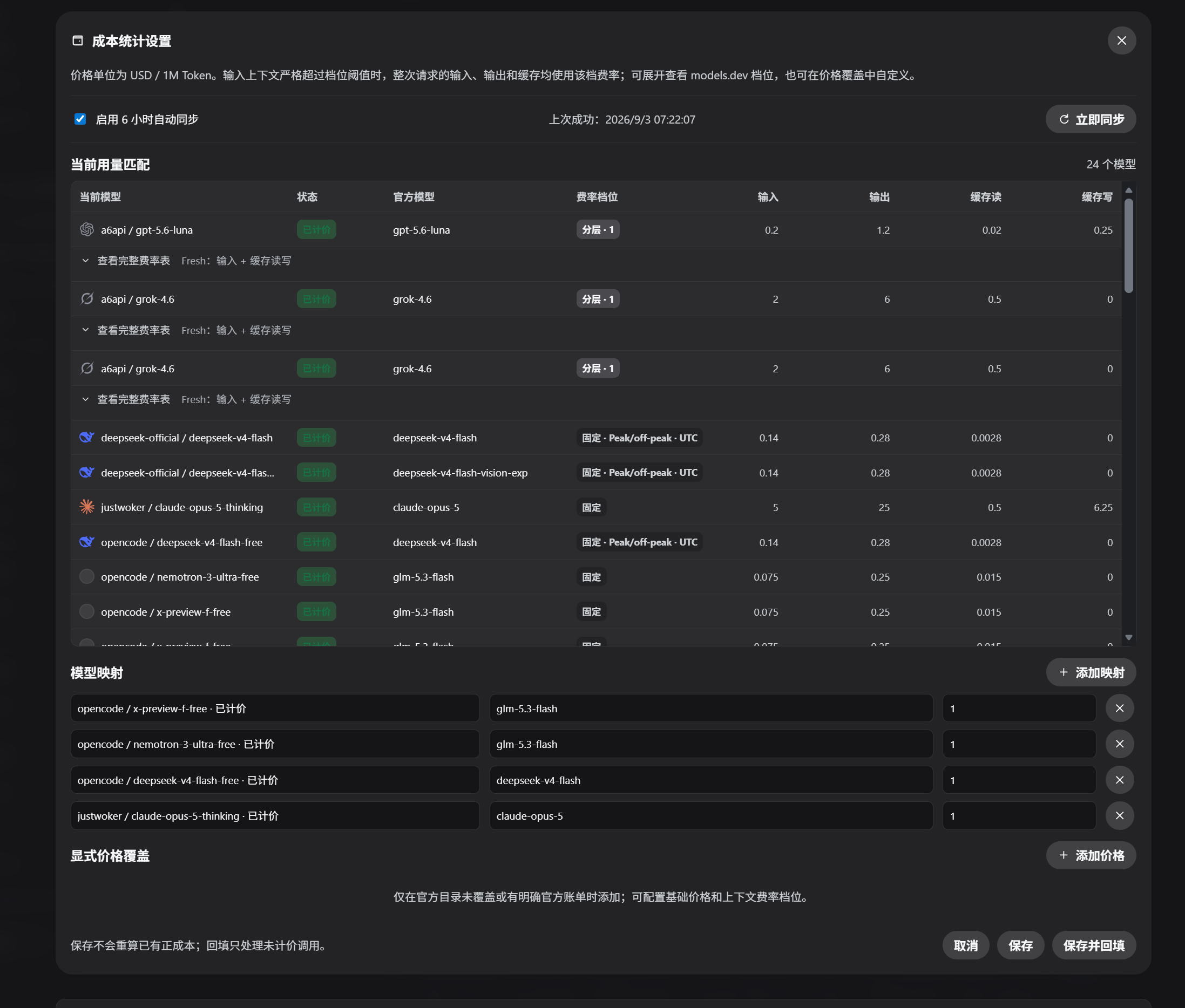Click the glm-5.3-flash target field in x-preview-f-free mapping

coord(711,709)
